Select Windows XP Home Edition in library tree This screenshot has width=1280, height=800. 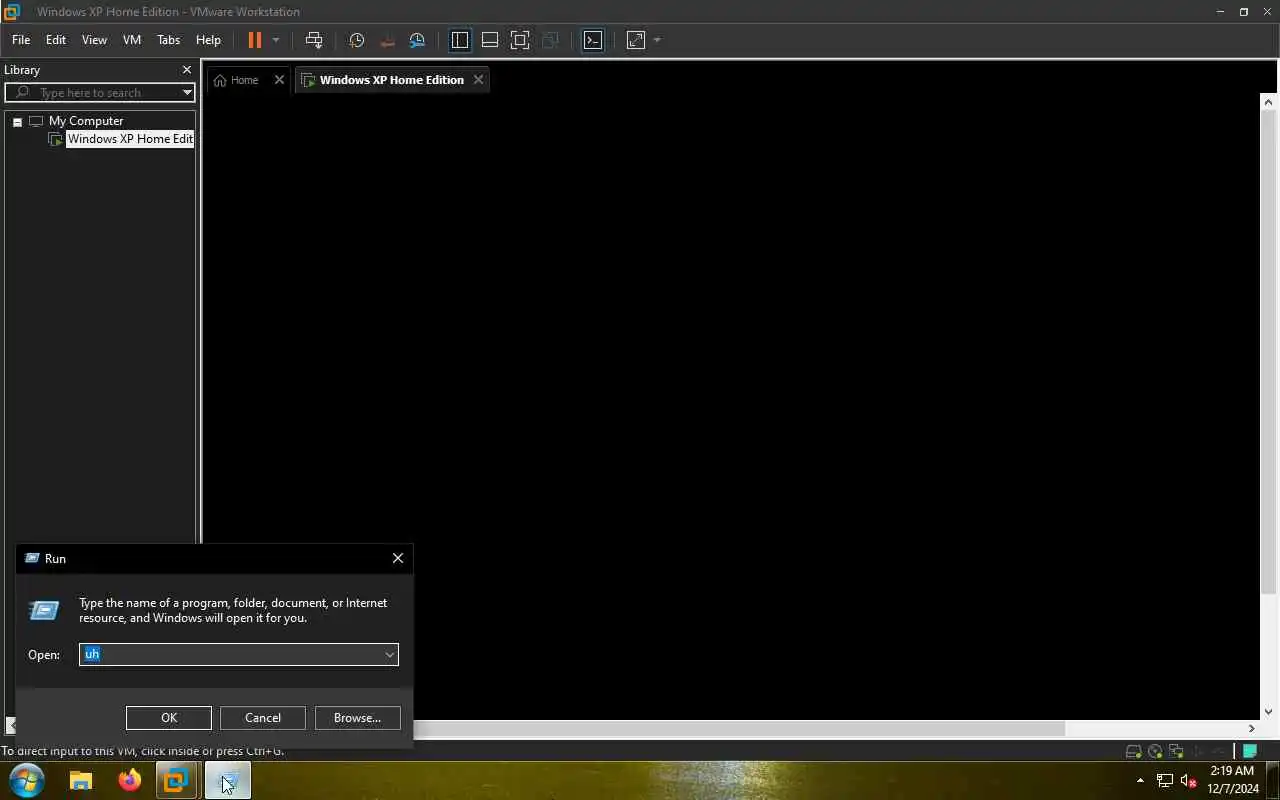pos(130,139)
